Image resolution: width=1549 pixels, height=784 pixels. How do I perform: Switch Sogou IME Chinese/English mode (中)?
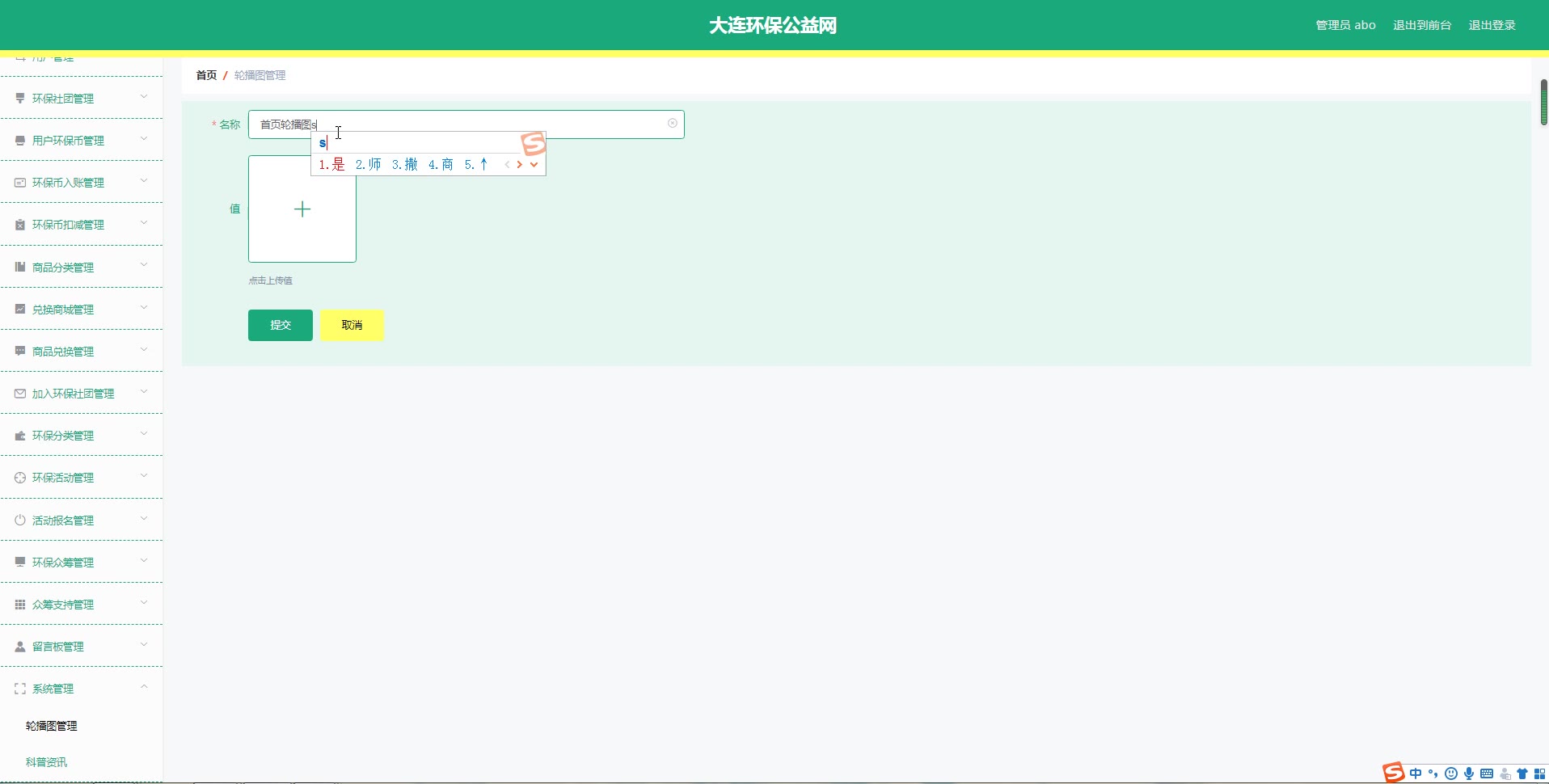(1416, 773)
